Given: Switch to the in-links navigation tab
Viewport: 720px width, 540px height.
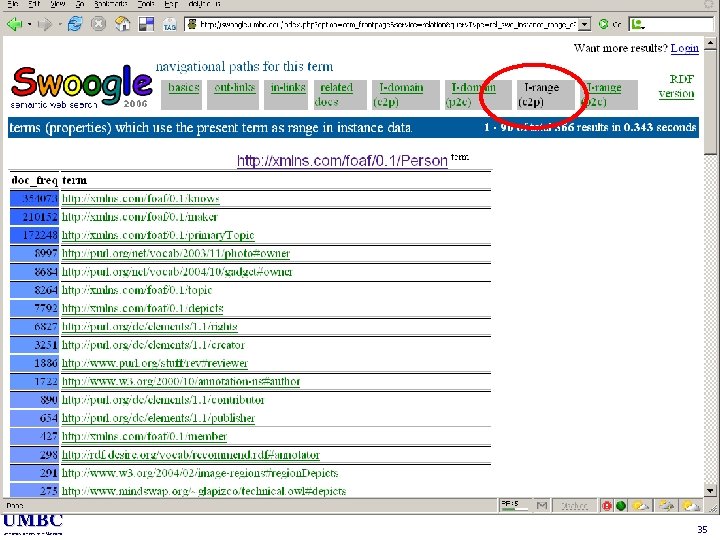Looking at the screenshot, I should (x=288, y=87).
